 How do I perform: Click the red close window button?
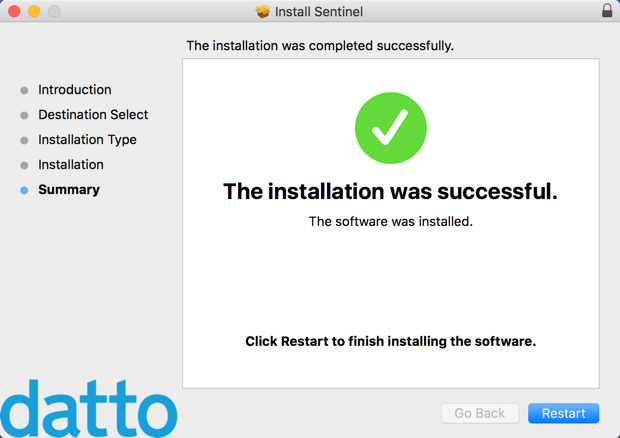[14, 12]
